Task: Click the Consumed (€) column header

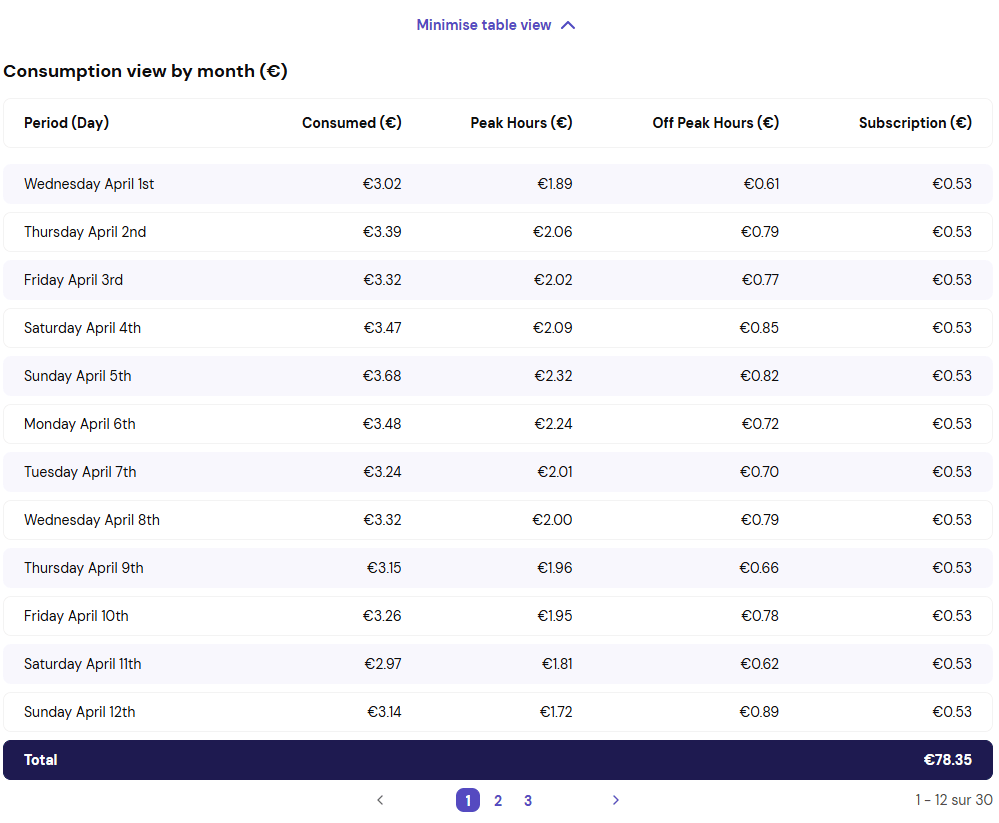Action: click(x=352, y=123)
